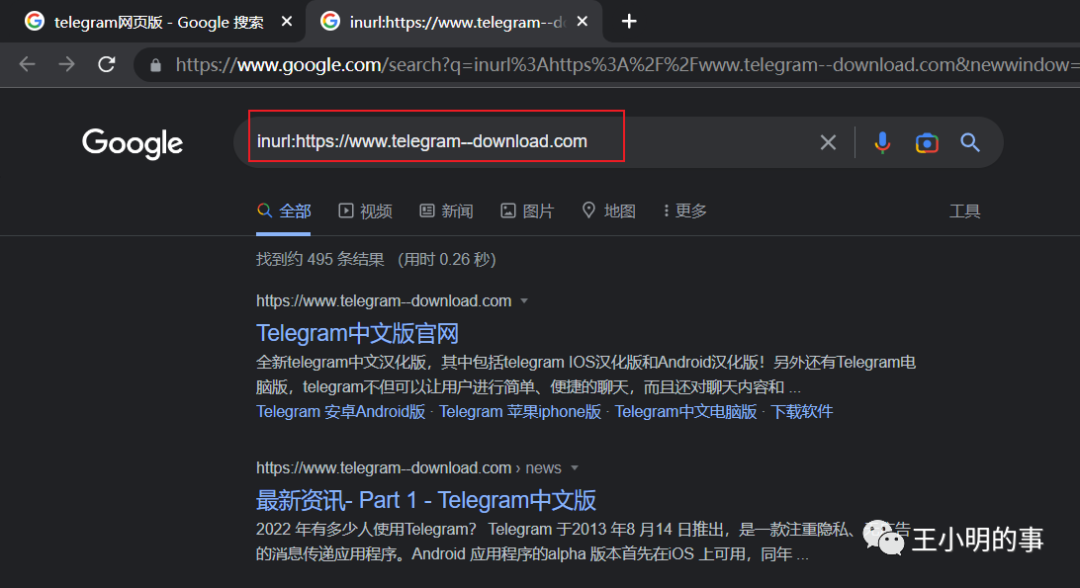The width and height of the screenshot is (1080, 588).
Task: Open the Telegram 安卓Android版 sitelink
Action: (x=341, y=412)
